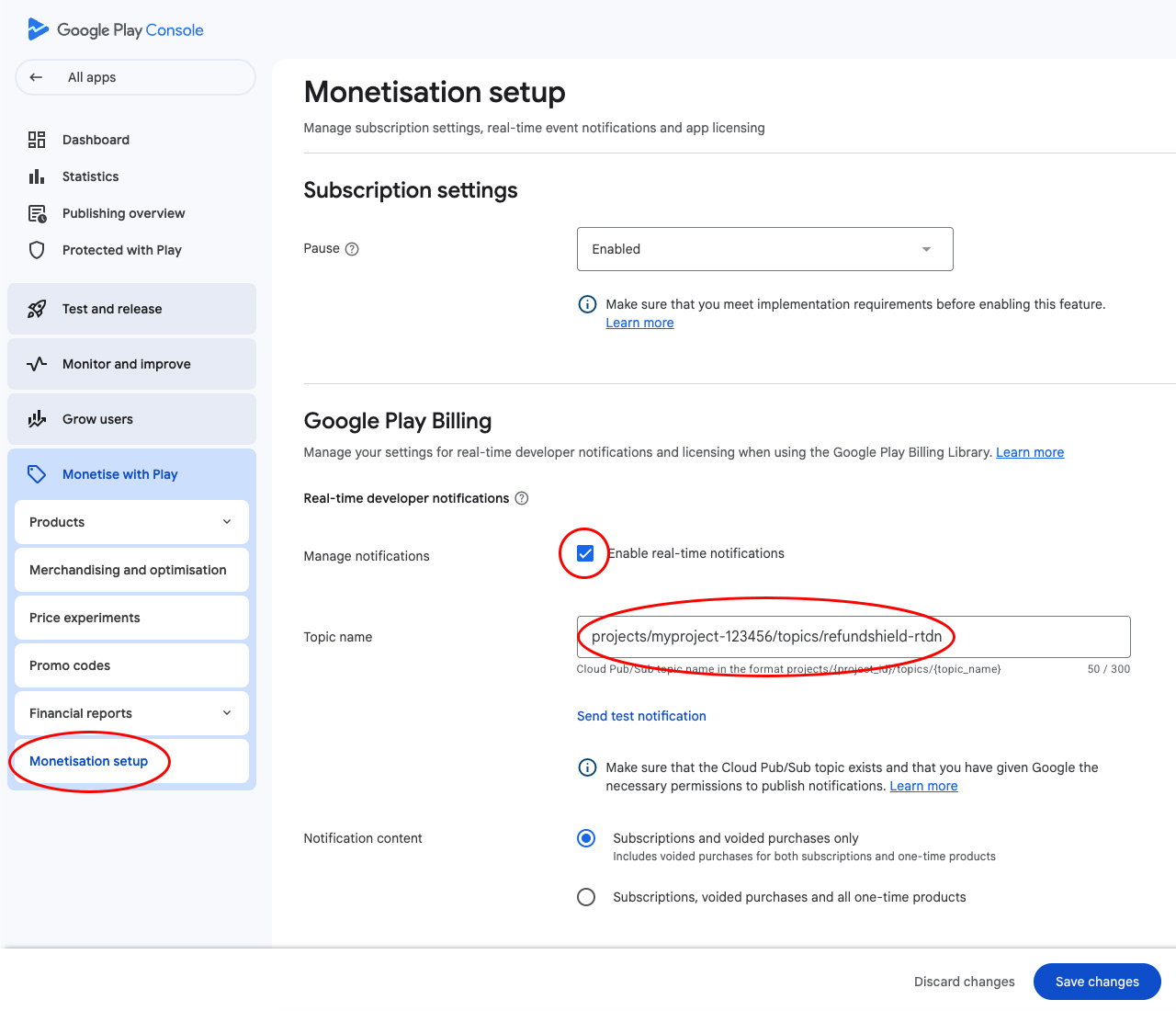1176x1011 pixels.
Task: Click the Google Play Billing heading
Action: click(398, 421)
